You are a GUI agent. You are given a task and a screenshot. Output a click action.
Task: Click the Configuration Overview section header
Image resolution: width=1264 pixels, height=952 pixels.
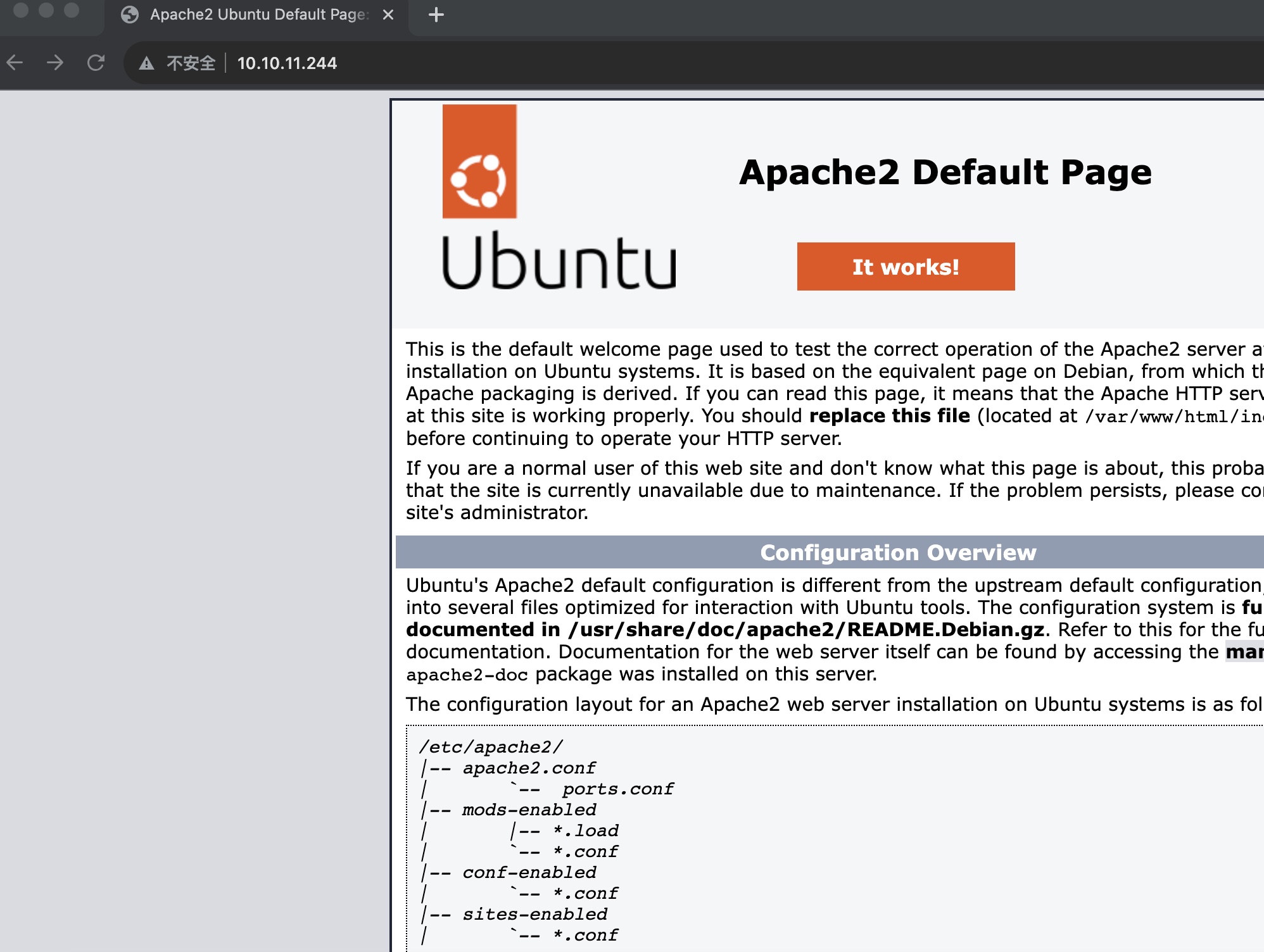pyautogui.click(x=898, y=553)
